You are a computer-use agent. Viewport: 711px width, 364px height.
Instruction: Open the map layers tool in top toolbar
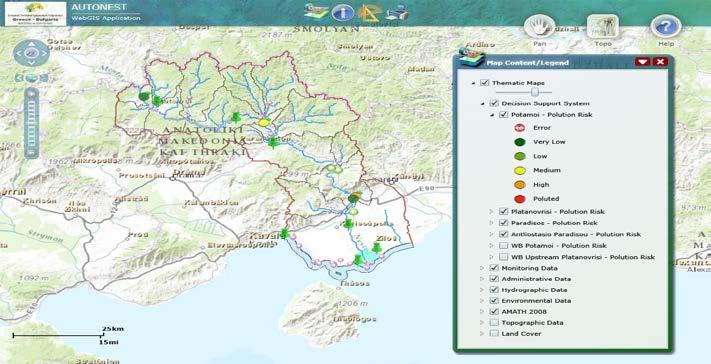[317, 12]
